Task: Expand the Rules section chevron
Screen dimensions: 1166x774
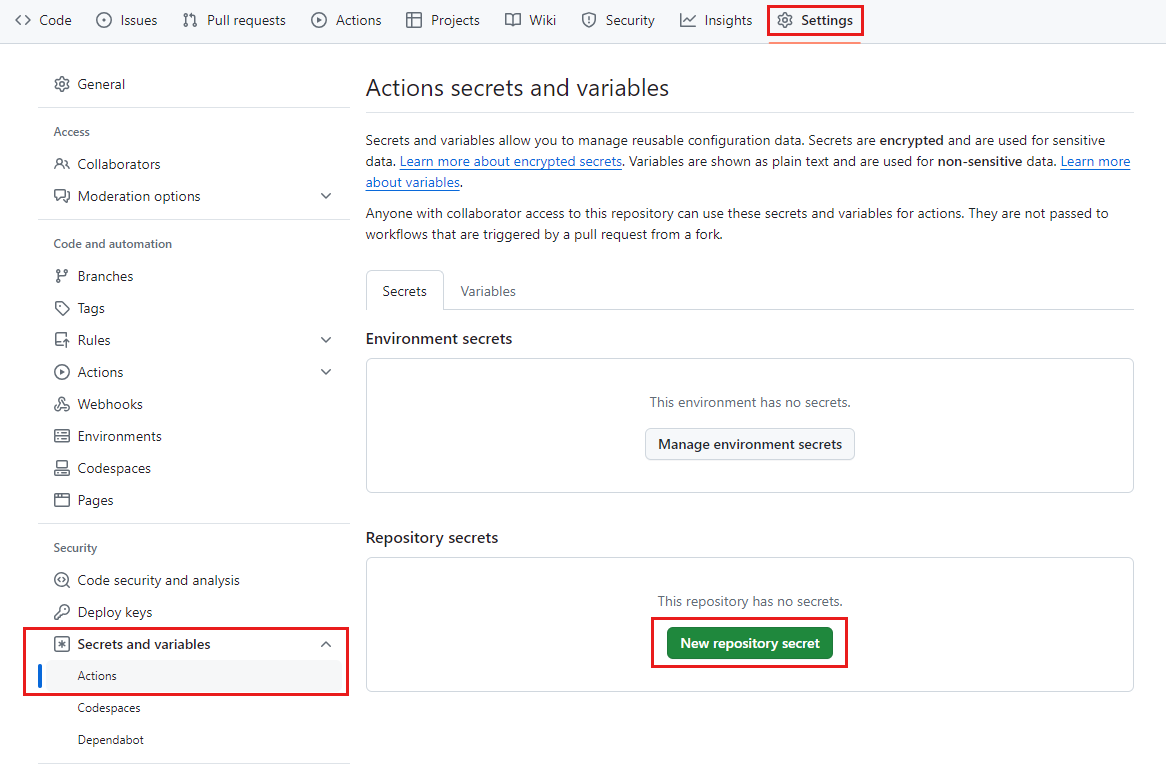Action: click(326, 340)
